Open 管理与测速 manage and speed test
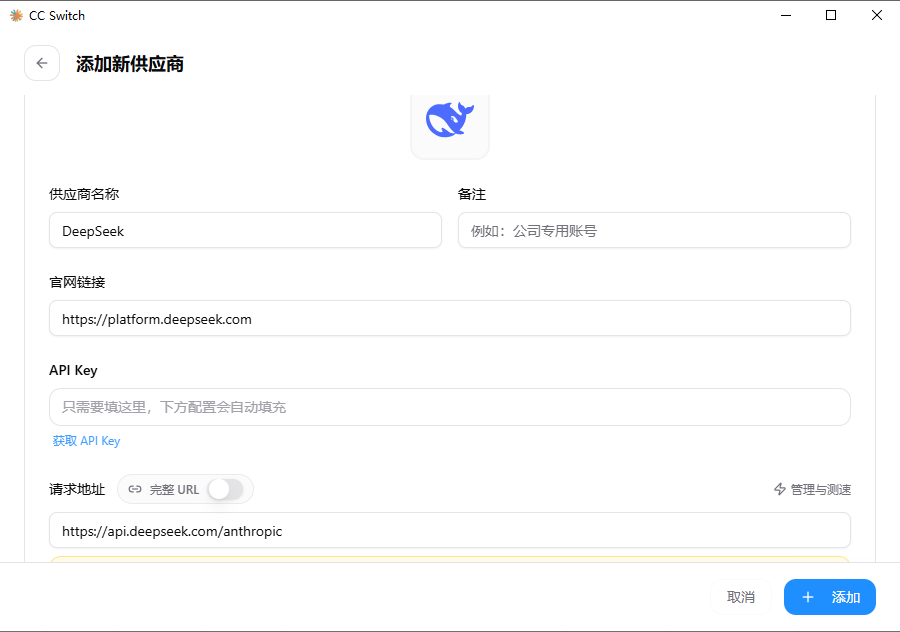The width and height of the screenshot is (900, 632). click(812, 489)
